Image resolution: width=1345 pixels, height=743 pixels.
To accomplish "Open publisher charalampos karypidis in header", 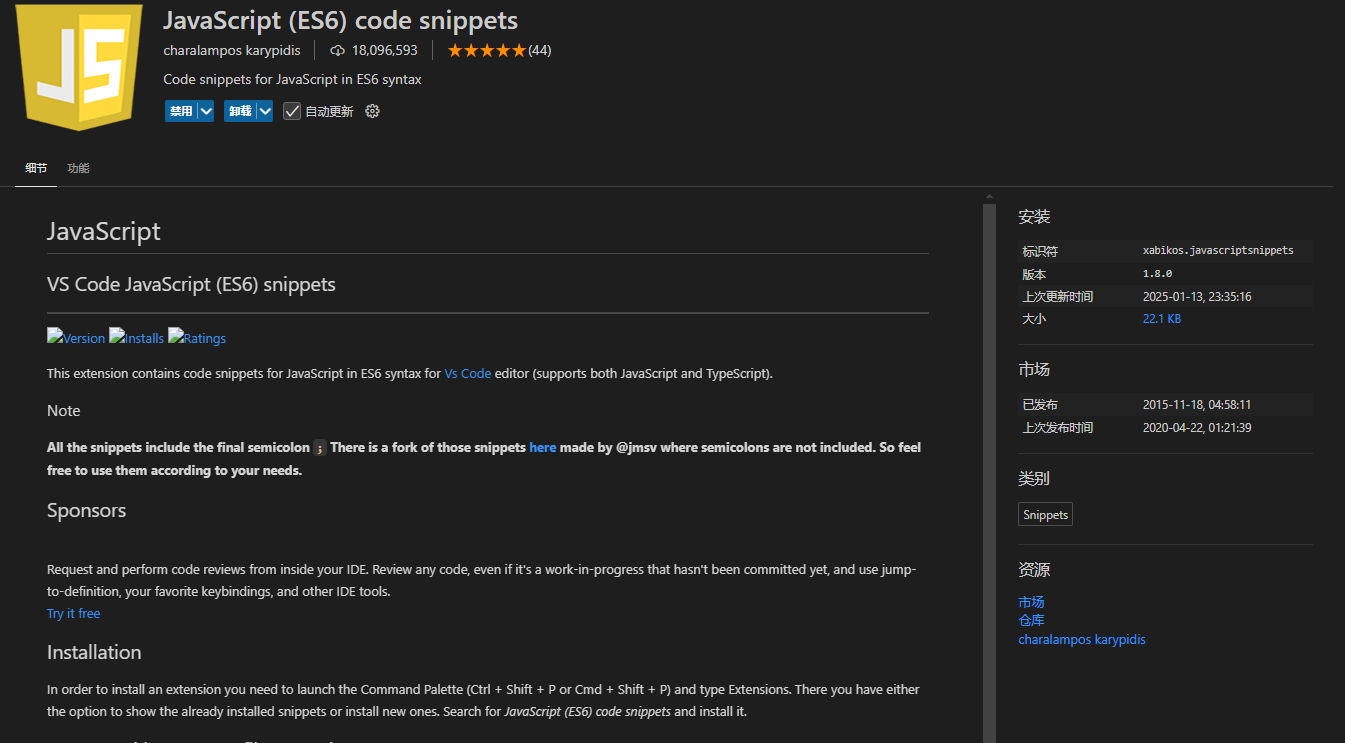I will click(x=232, y=50).
